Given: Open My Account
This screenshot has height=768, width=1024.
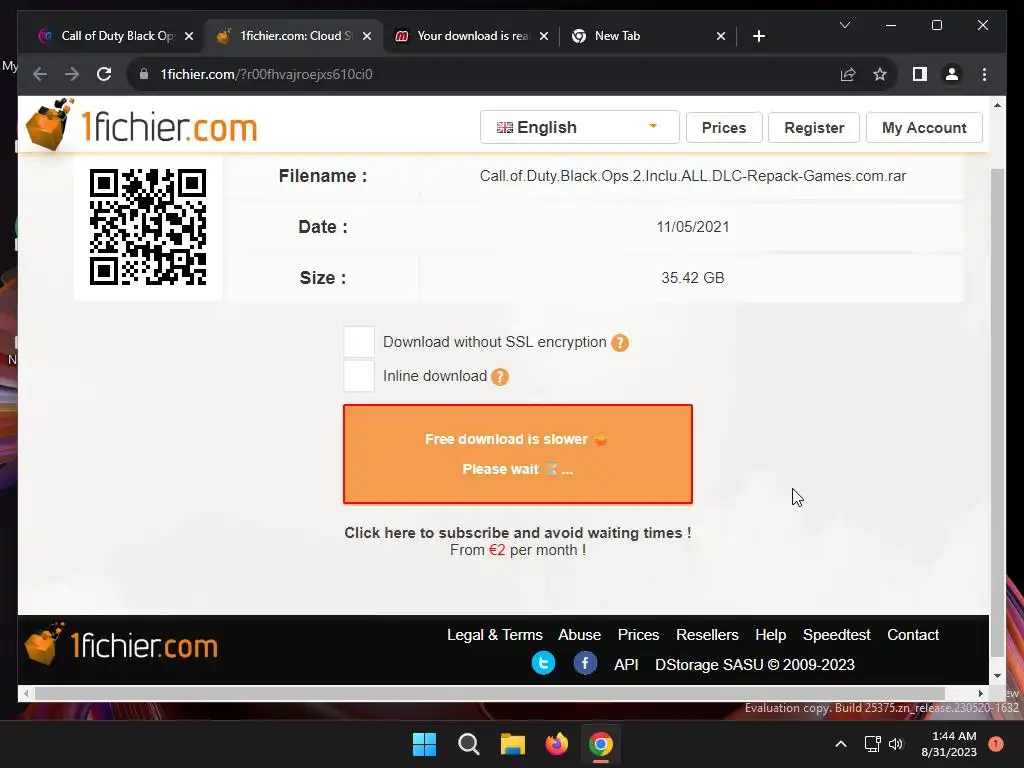Looking at the screenshot, I should coord(923,127).
